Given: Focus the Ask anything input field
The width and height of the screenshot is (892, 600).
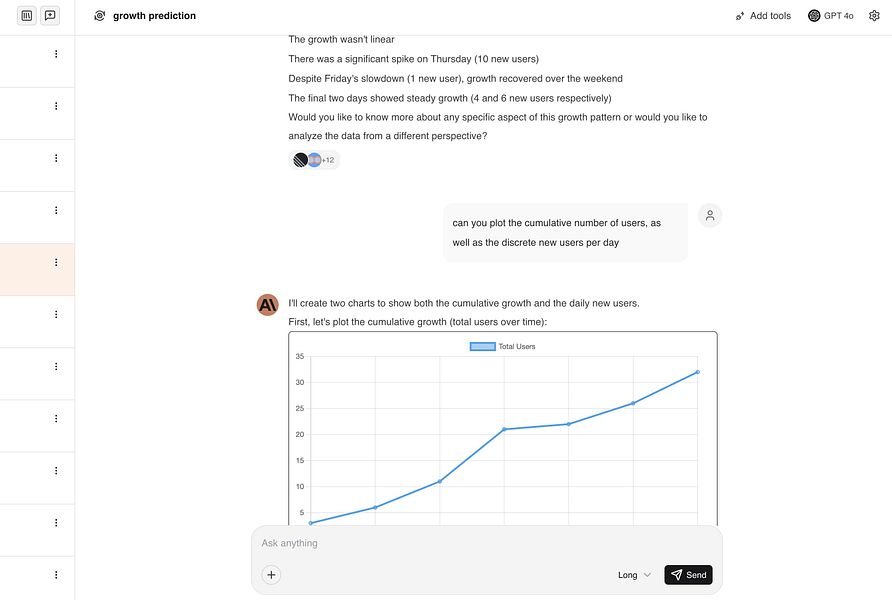Looking at the screenshot, I should coord(485,543).
